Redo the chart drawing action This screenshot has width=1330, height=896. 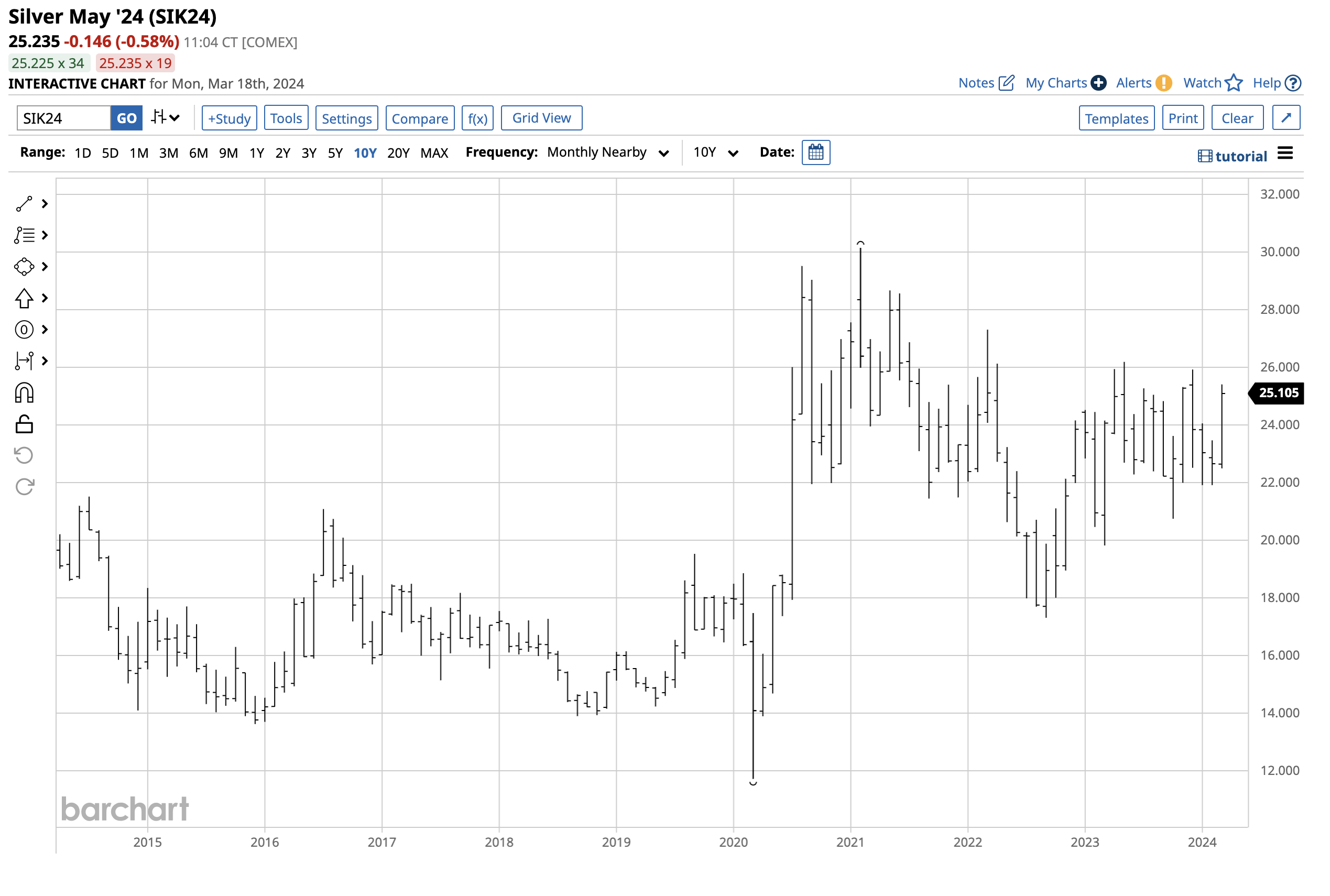[x=24, y=486]
